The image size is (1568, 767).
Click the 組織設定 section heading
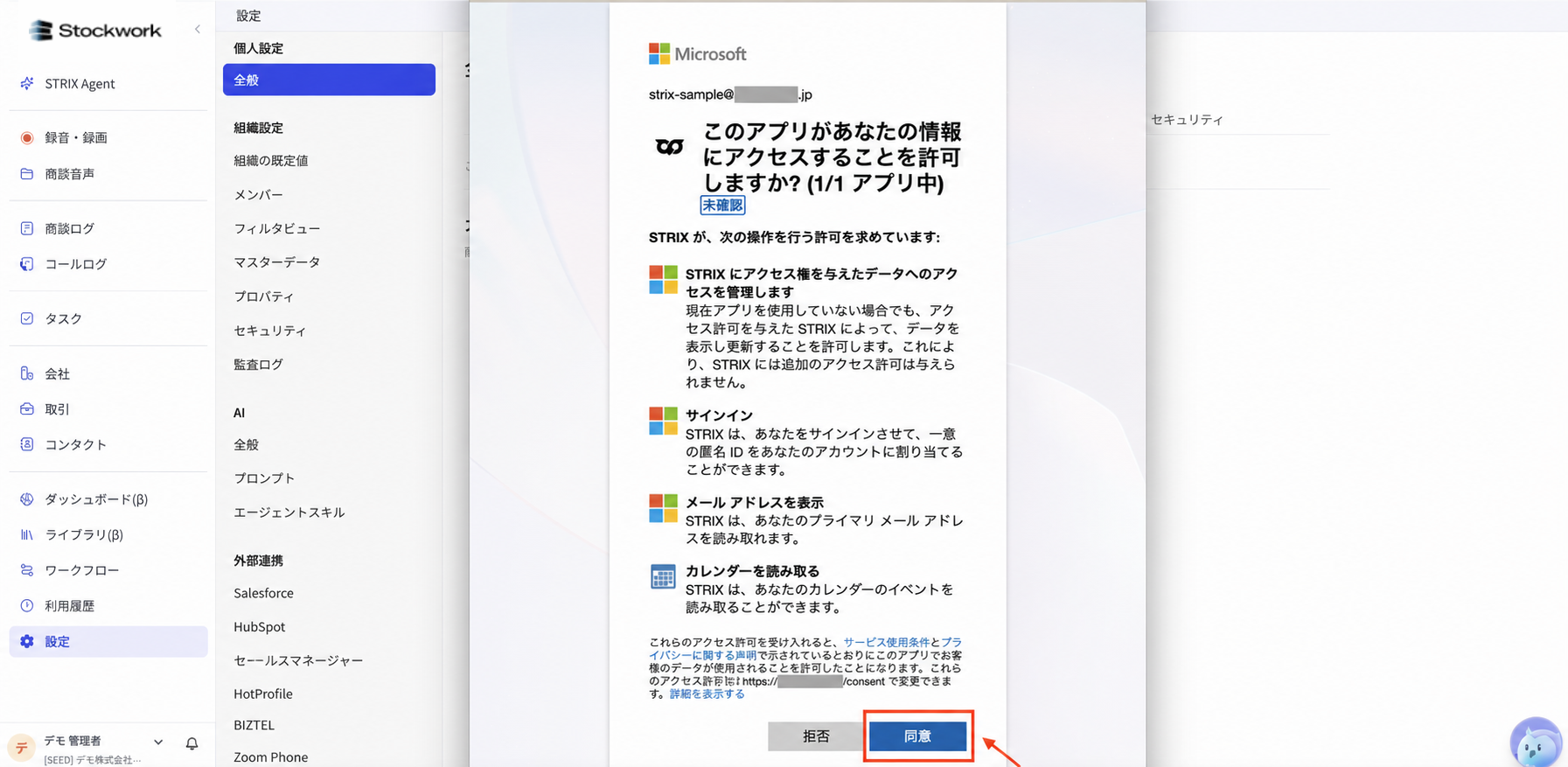[x=258, y=128]
